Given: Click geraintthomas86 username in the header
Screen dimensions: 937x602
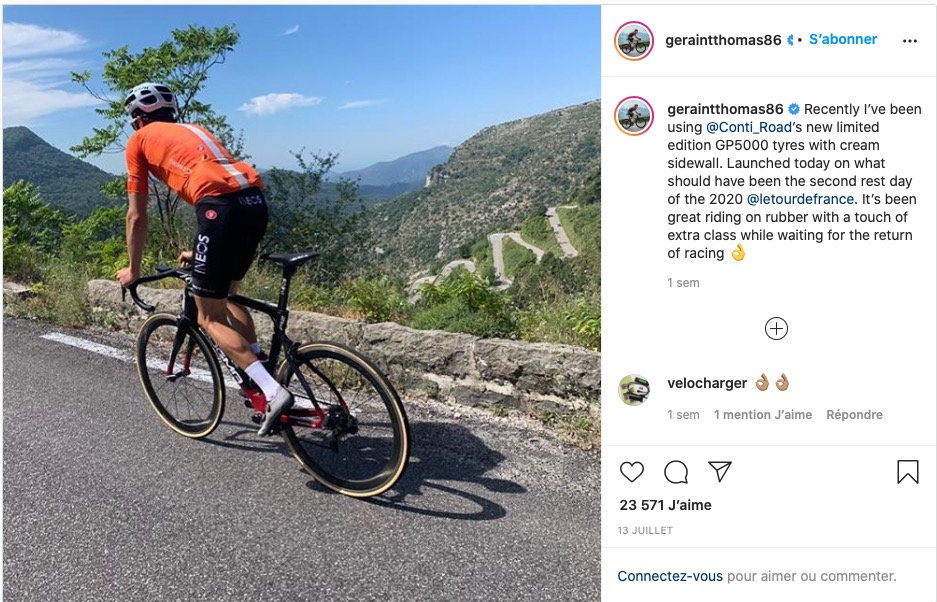Looking at the screenshot, I should pos(723,40).
